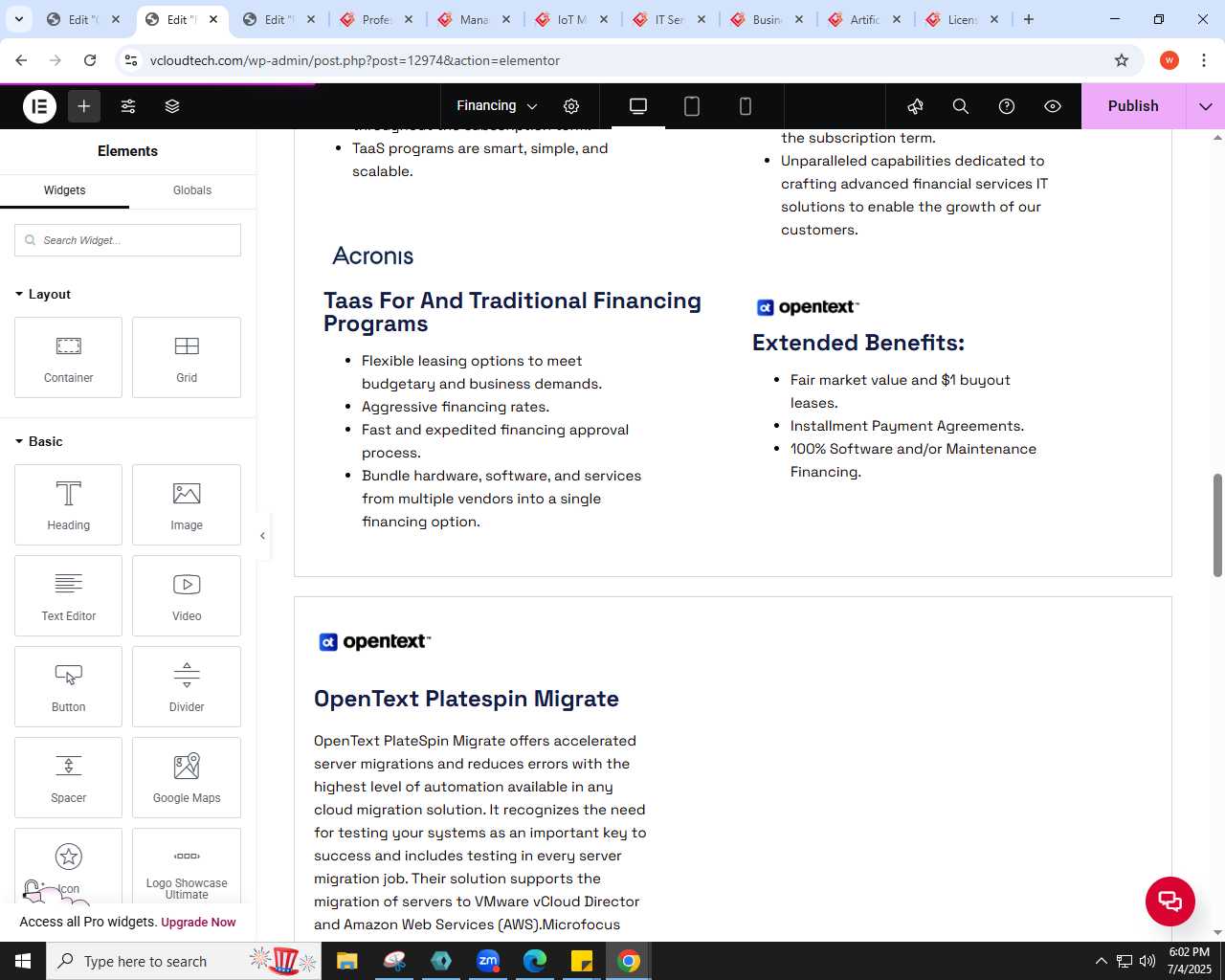Click the Search Widget input field
Image resolution: width=1225 pixels, height=980 pixels.
coord(127,240)
